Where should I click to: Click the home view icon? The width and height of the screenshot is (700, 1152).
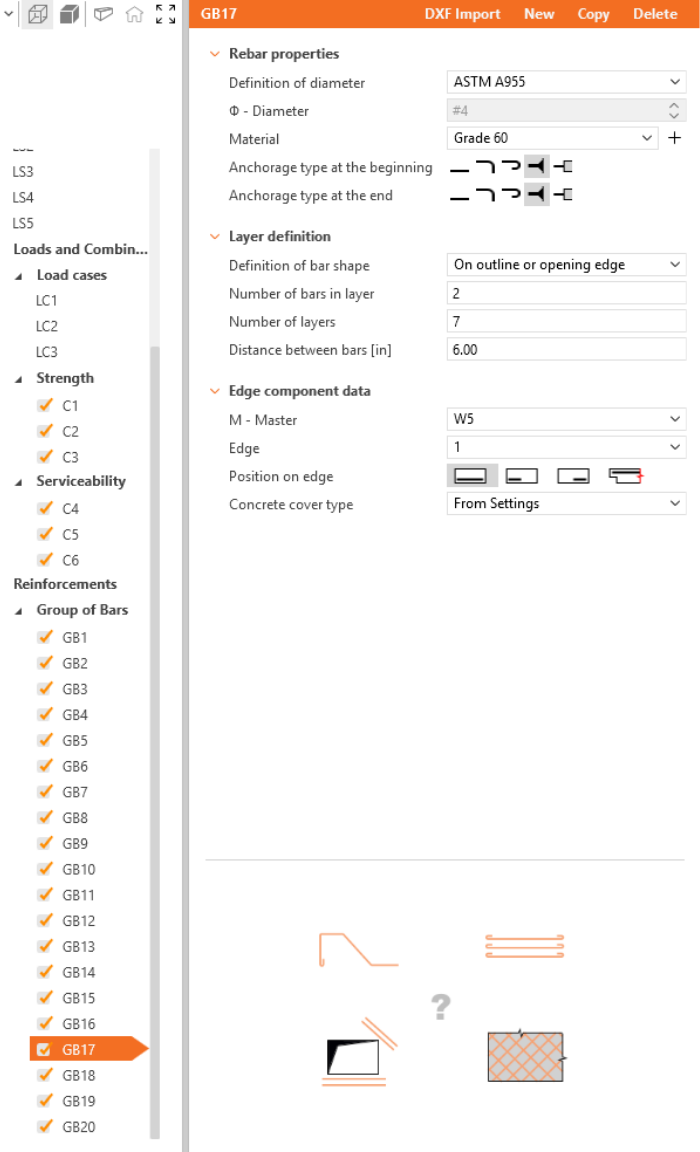tap(134, 15)
